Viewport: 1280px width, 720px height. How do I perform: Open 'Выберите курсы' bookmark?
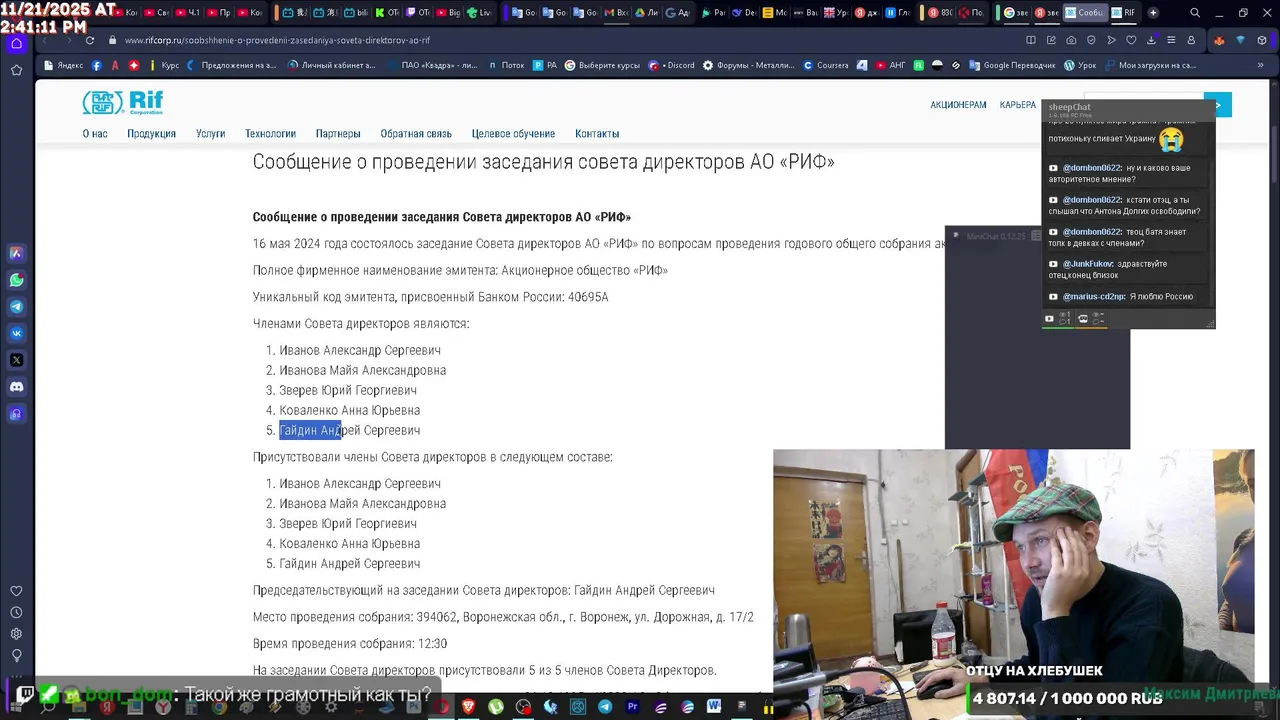pyautogui.click(x=602, y=65)
